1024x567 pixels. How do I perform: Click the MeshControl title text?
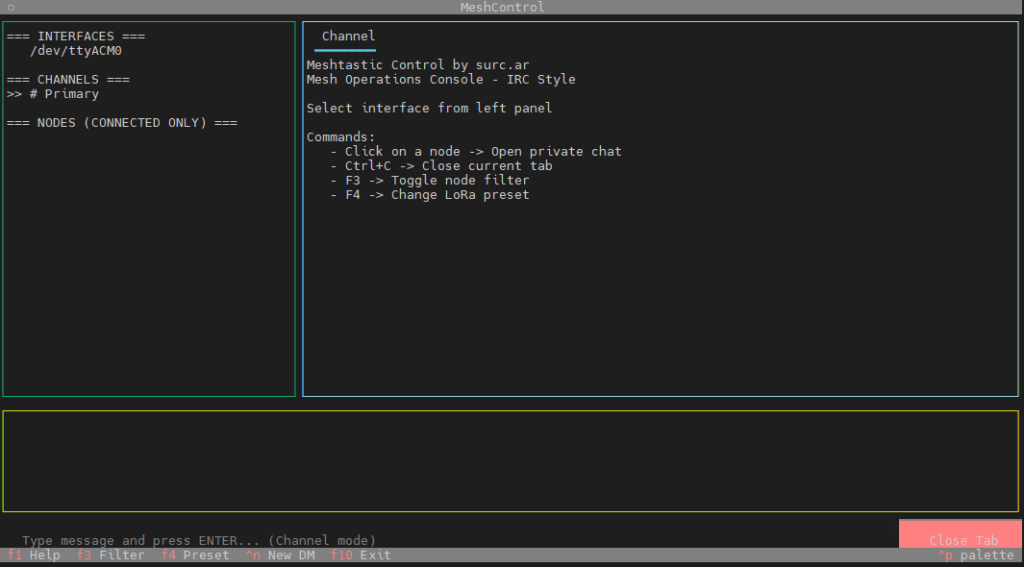tap(502, 7)
